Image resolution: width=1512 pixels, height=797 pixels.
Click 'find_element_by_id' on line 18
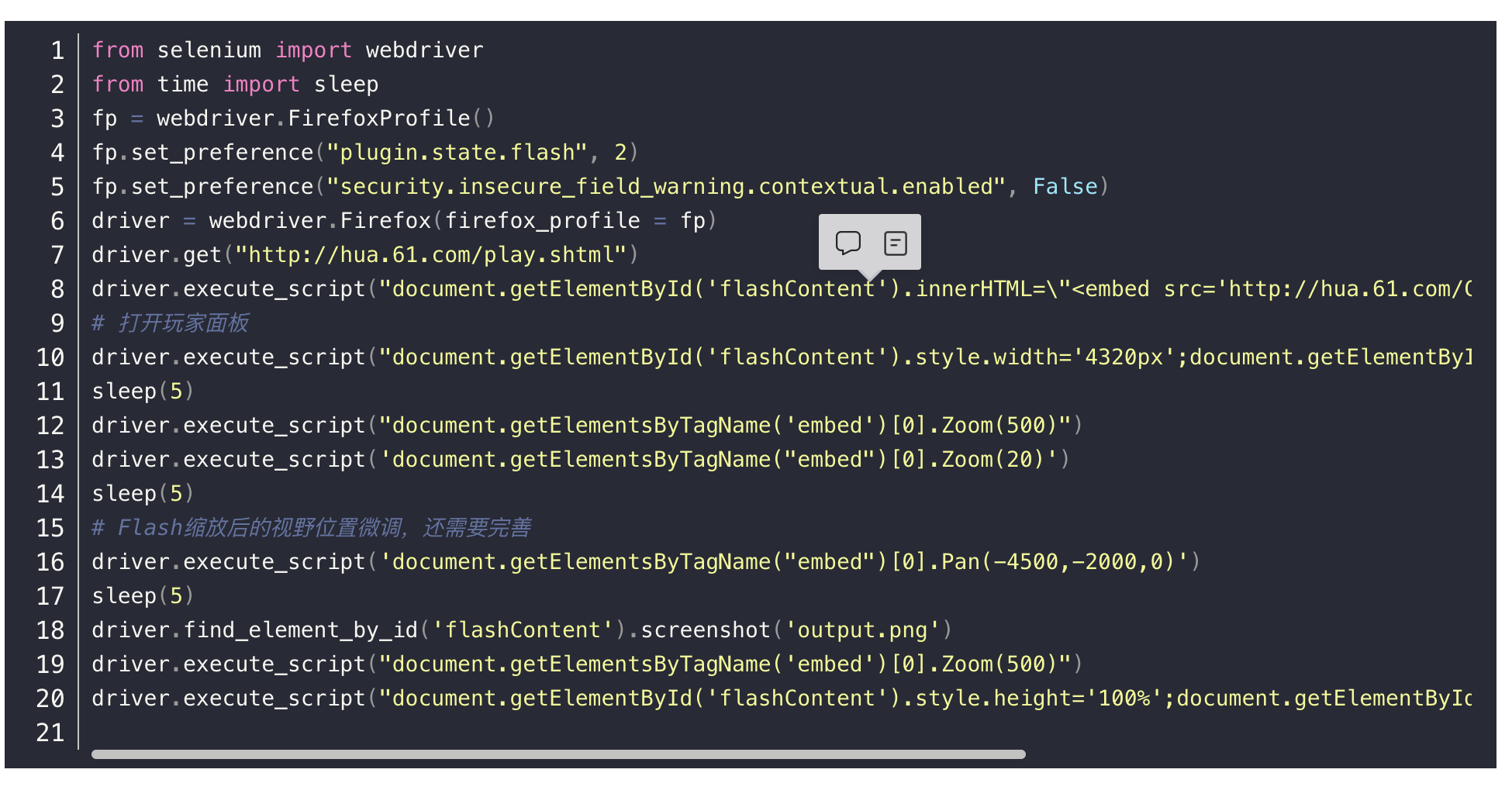click(x=301, y=630)
